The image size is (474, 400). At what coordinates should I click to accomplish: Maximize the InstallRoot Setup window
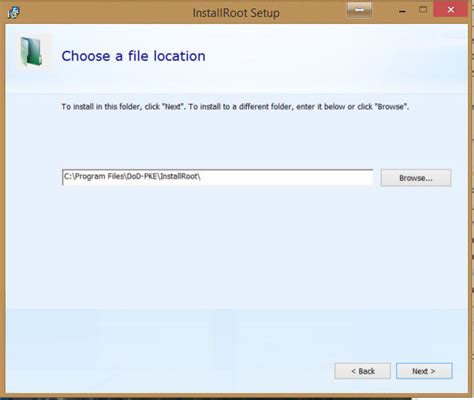pos(423,10)
